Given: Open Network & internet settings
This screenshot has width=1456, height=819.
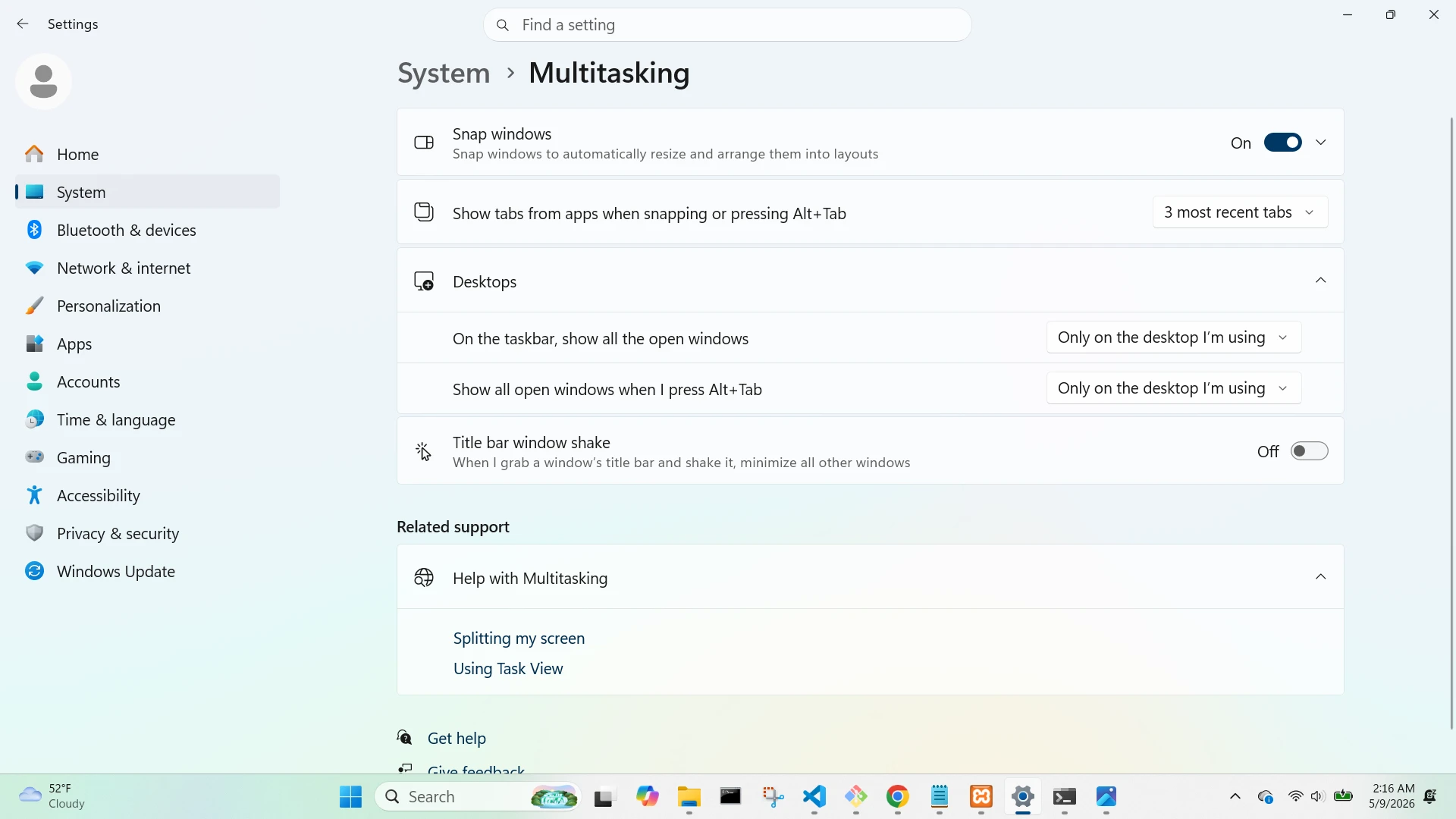Looking at the screenshot, I should 147,268.
